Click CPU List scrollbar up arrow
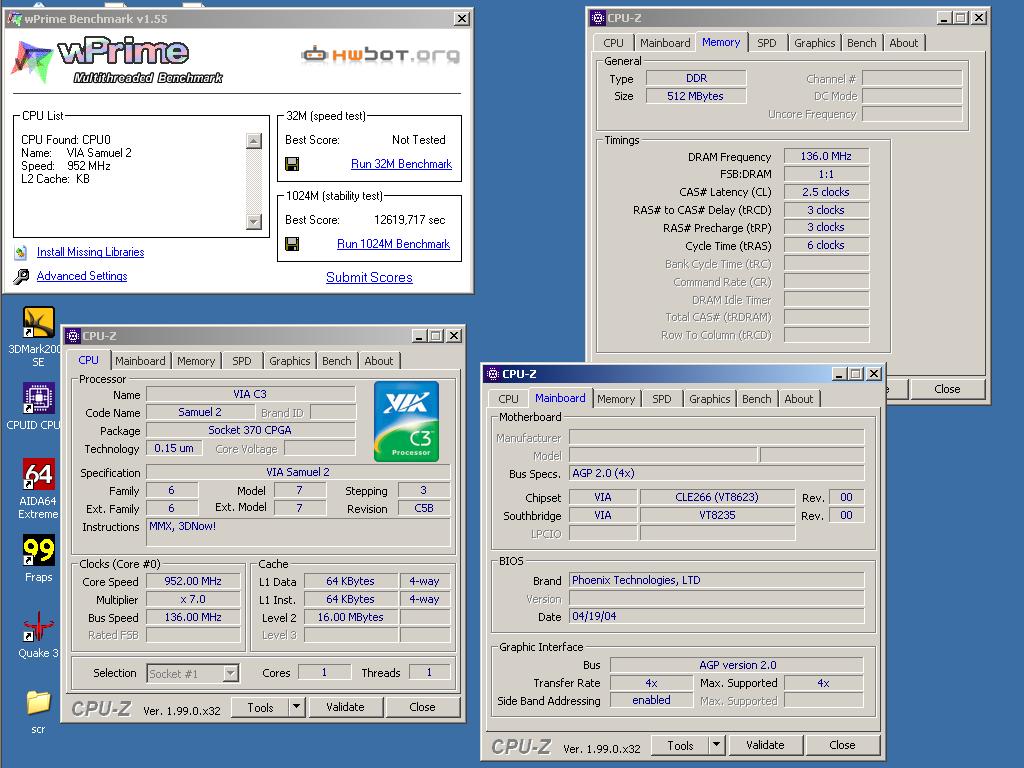Screen dimensions: 1024x768 pyautogui.click(x=254, y=140)
